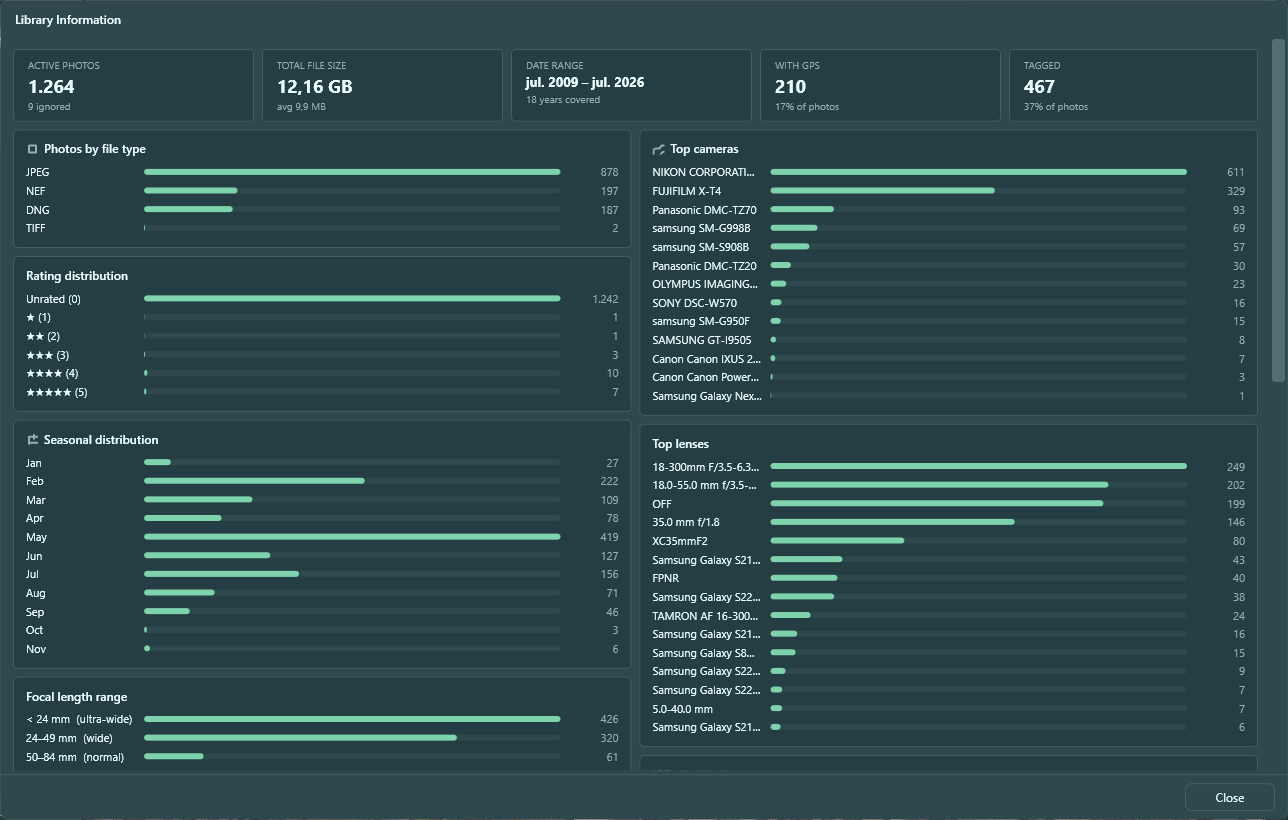Click the "9 ignored" note under Active Photos

tap(49, 107)
